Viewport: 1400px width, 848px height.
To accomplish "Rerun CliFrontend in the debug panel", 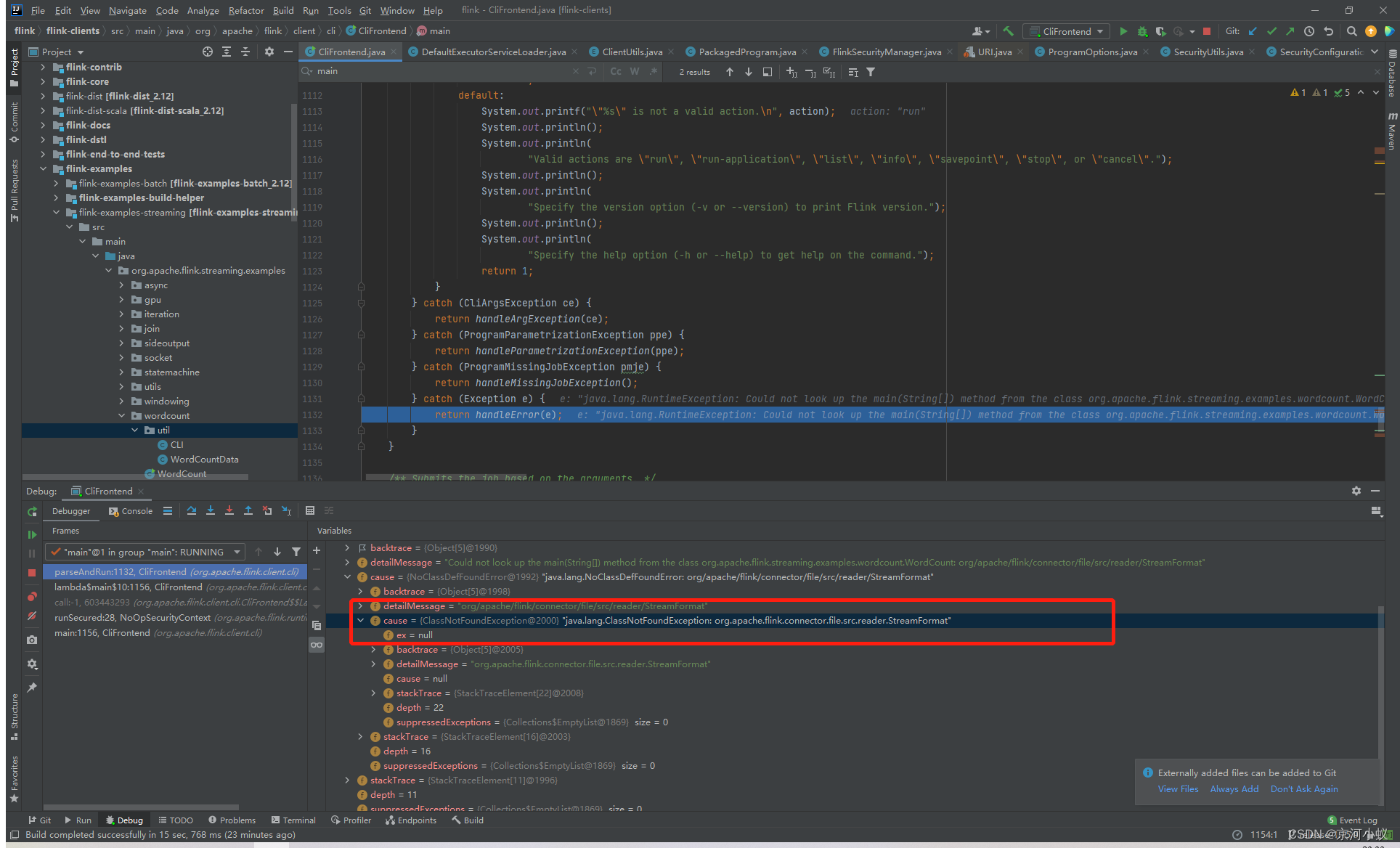I will [32, 512].
